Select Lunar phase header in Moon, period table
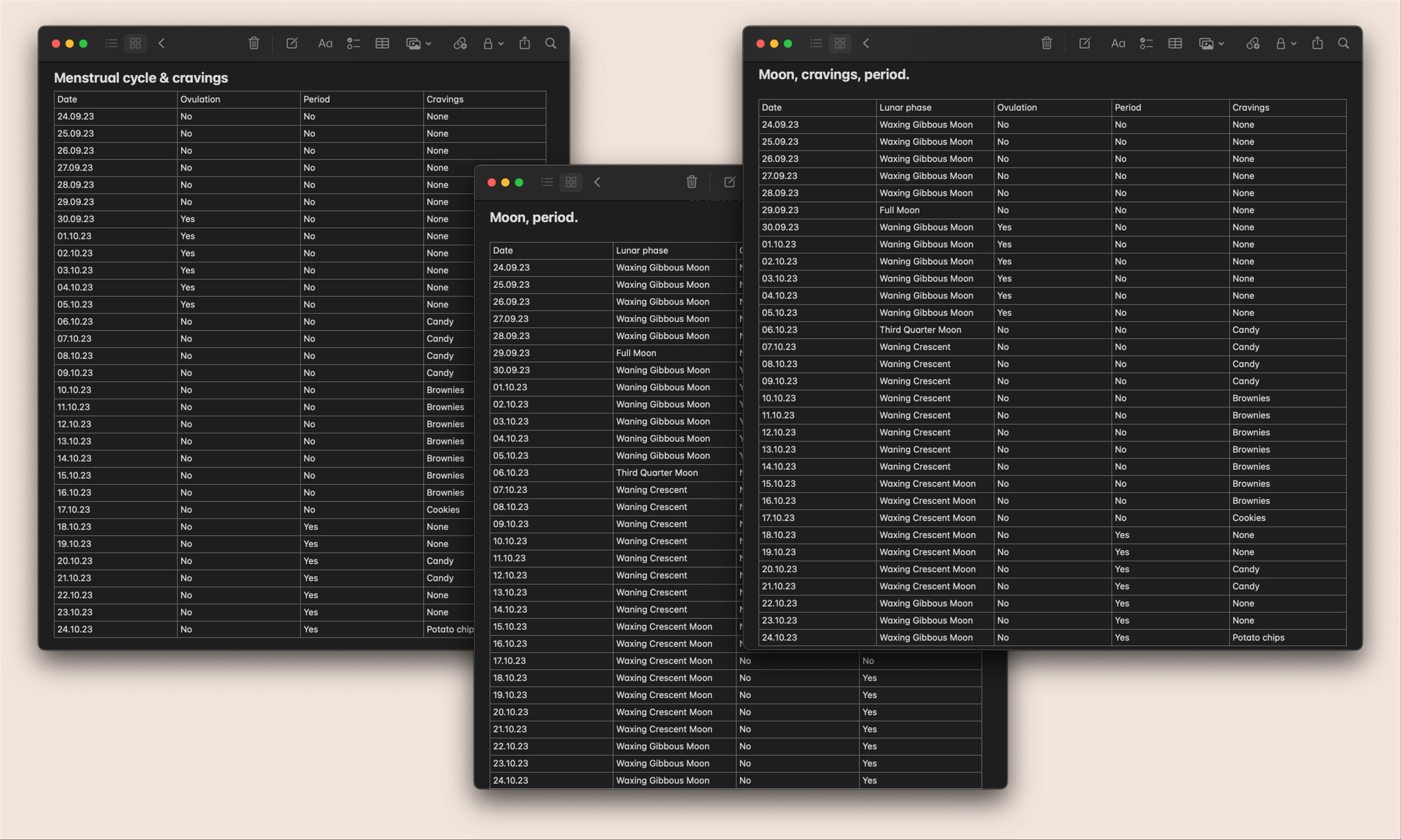The image size is (1401, 840). tap(675, 251)
